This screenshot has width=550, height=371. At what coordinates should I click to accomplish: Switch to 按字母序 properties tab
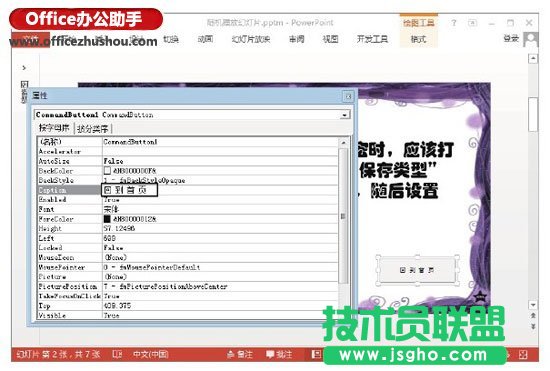coord(54,128)
